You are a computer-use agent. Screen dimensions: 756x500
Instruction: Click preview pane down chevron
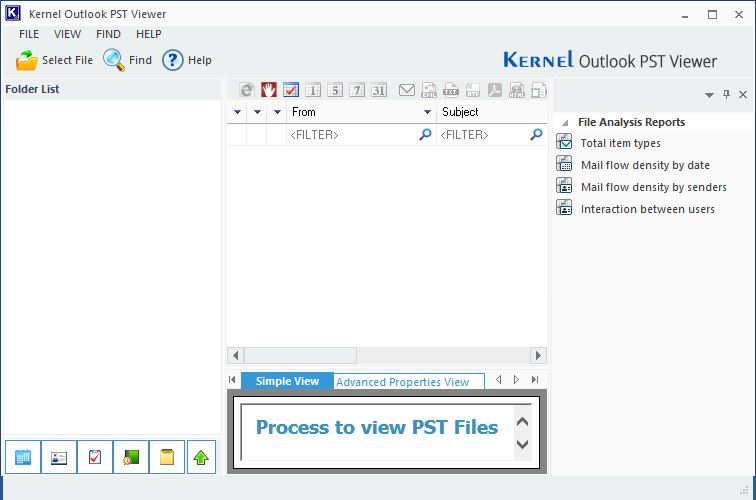pyautogui.click(x=522, y=444)
